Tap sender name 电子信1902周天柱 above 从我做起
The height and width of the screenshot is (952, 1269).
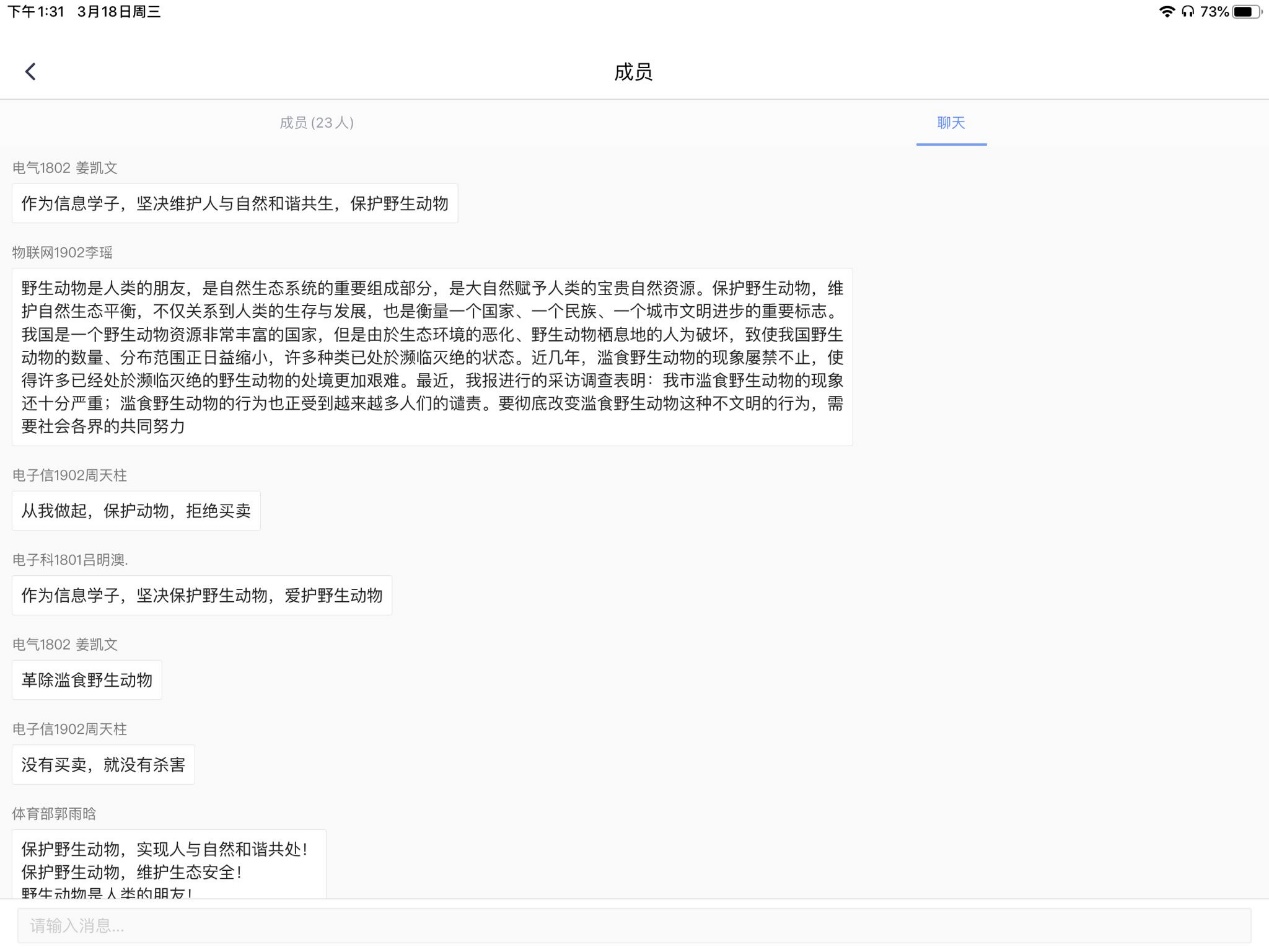[x=69, y=475]
